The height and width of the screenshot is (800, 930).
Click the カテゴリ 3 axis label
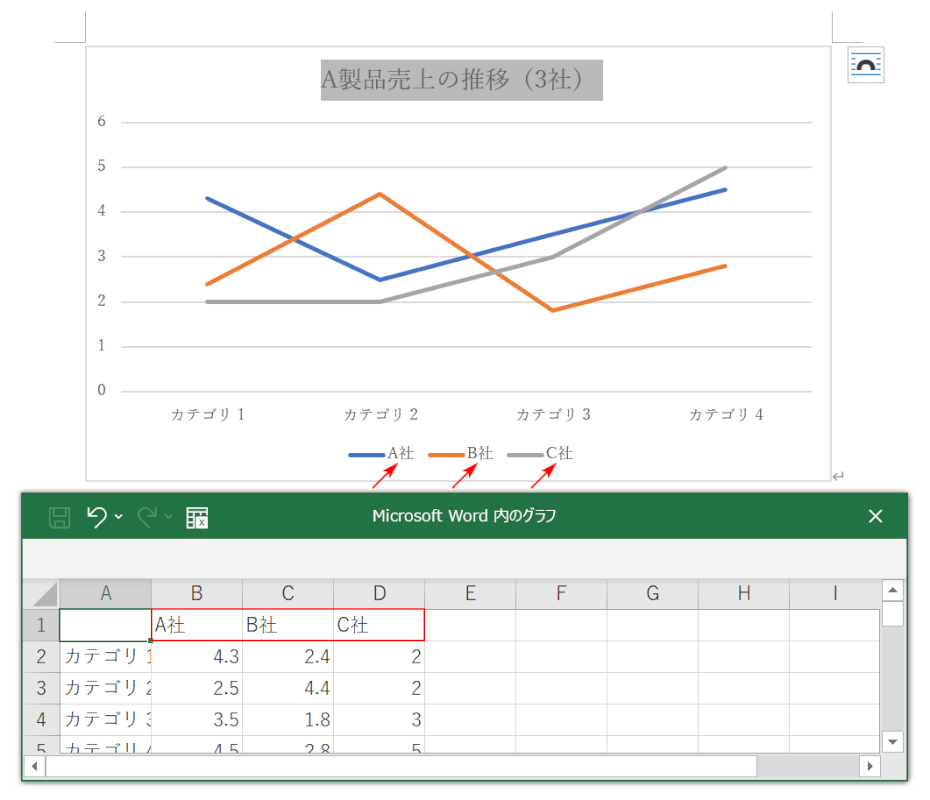553,414
